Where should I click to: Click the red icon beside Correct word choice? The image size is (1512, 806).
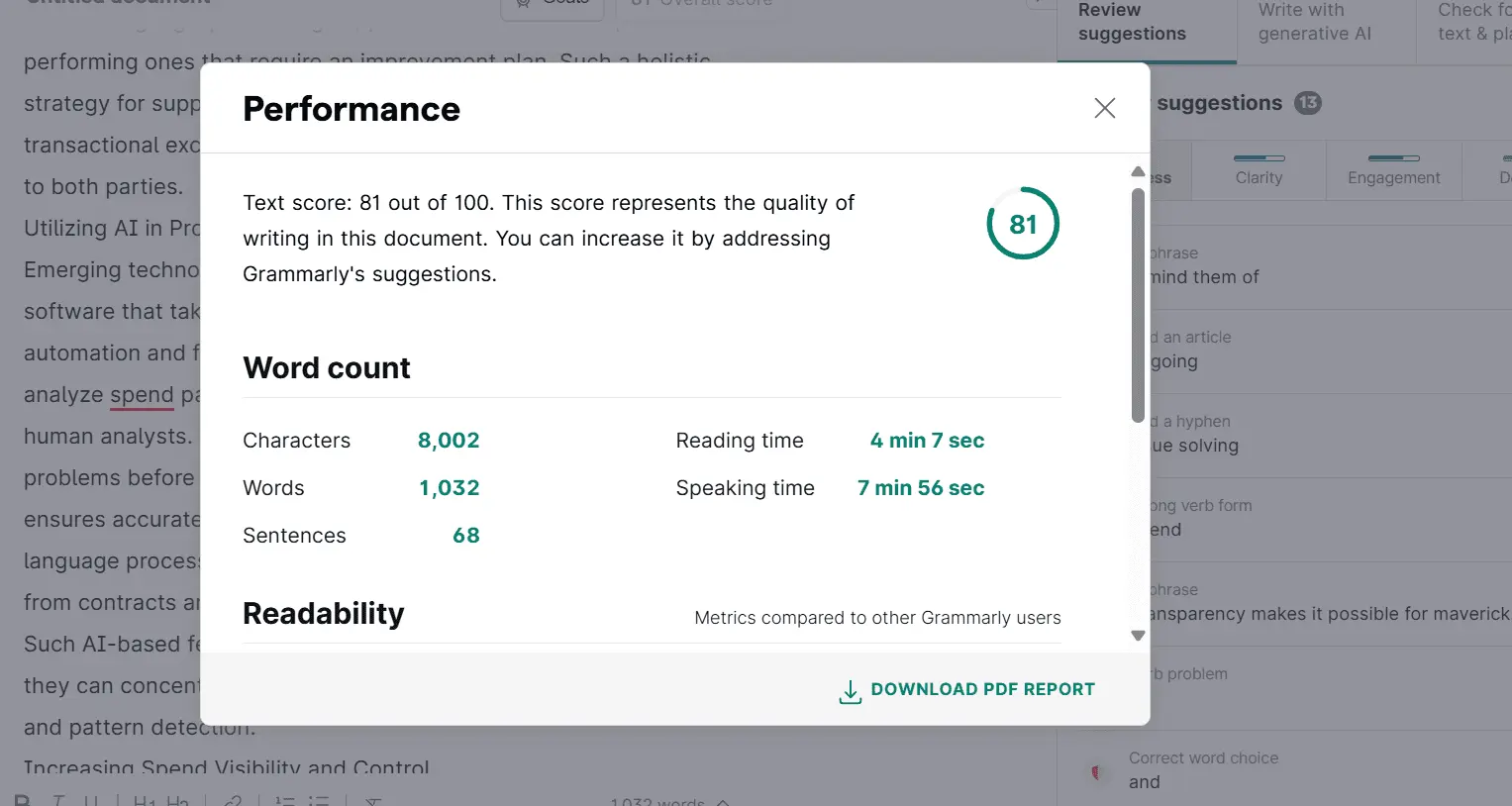tap(1096, 771)
